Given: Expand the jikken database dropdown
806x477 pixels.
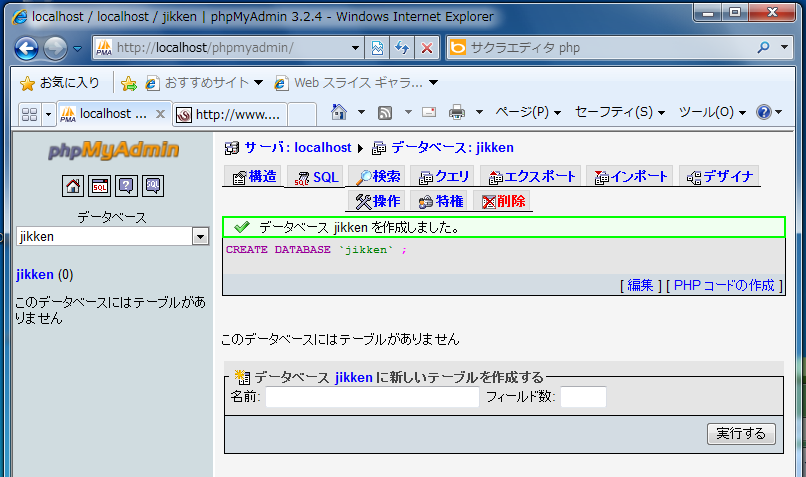Looking at the screenshot, I should pyautogui.click(x=200, y=237).
